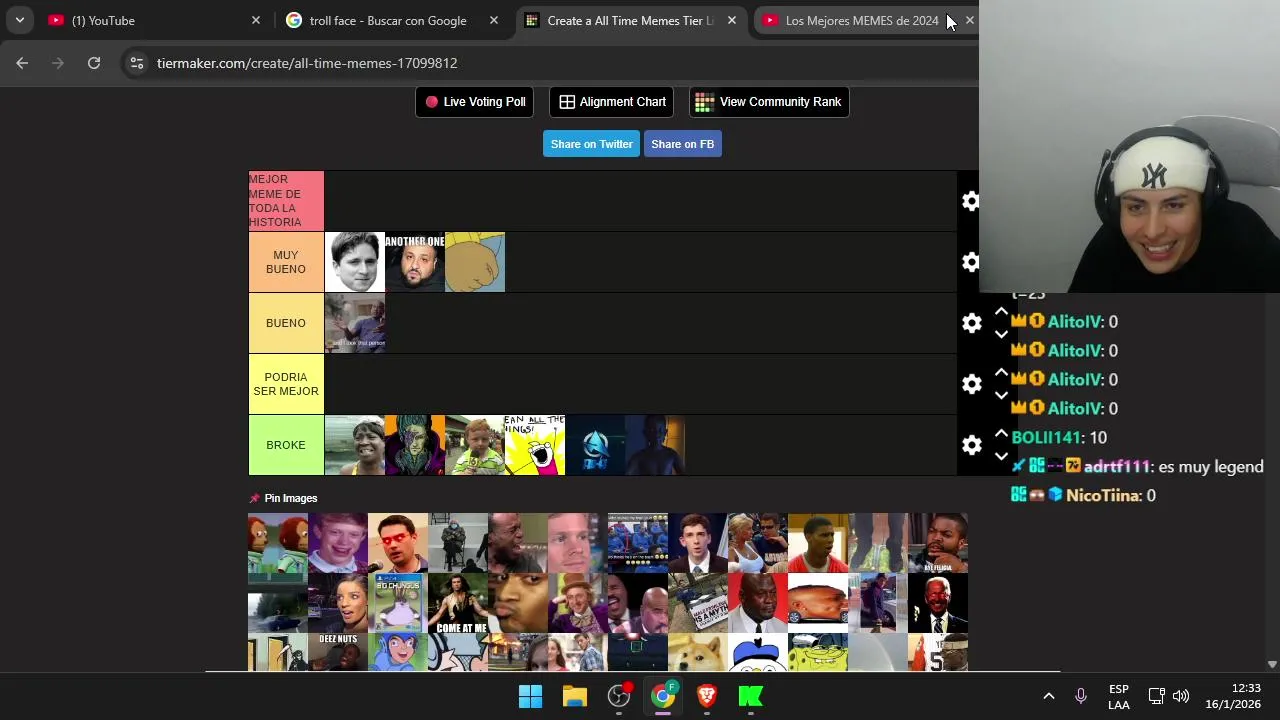
Task: Click Pin Images option
Action: (283, 498)
